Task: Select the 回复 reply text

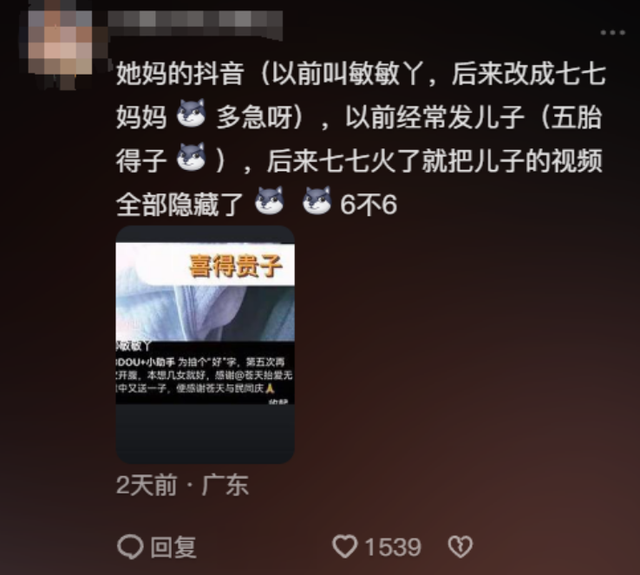Action: pyautogui.click(x=173, y=547)
